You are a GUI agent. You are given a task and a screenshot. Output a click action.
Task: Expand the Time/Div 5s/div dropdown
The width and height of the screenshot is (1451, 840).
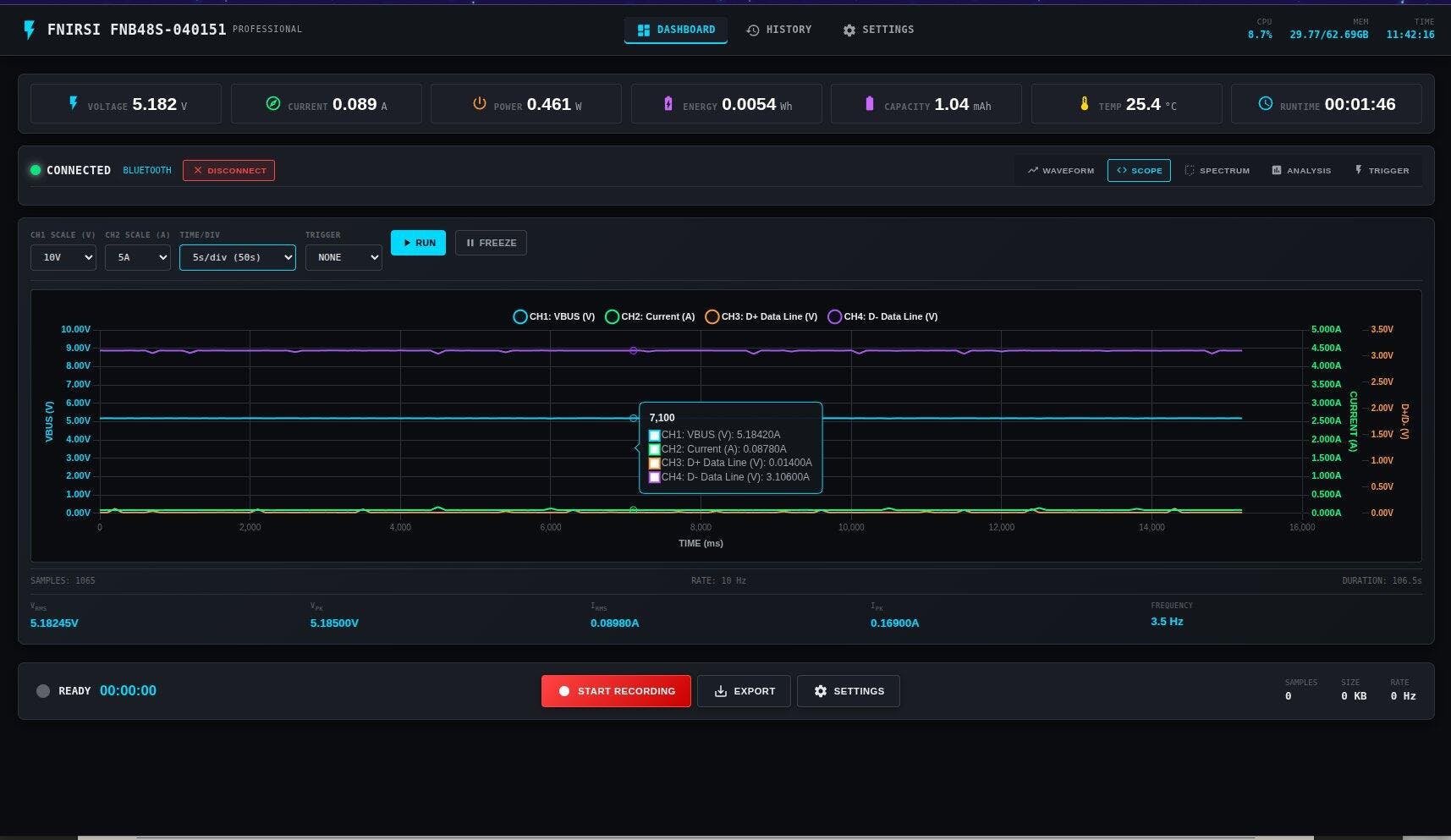tap(237, 257)
